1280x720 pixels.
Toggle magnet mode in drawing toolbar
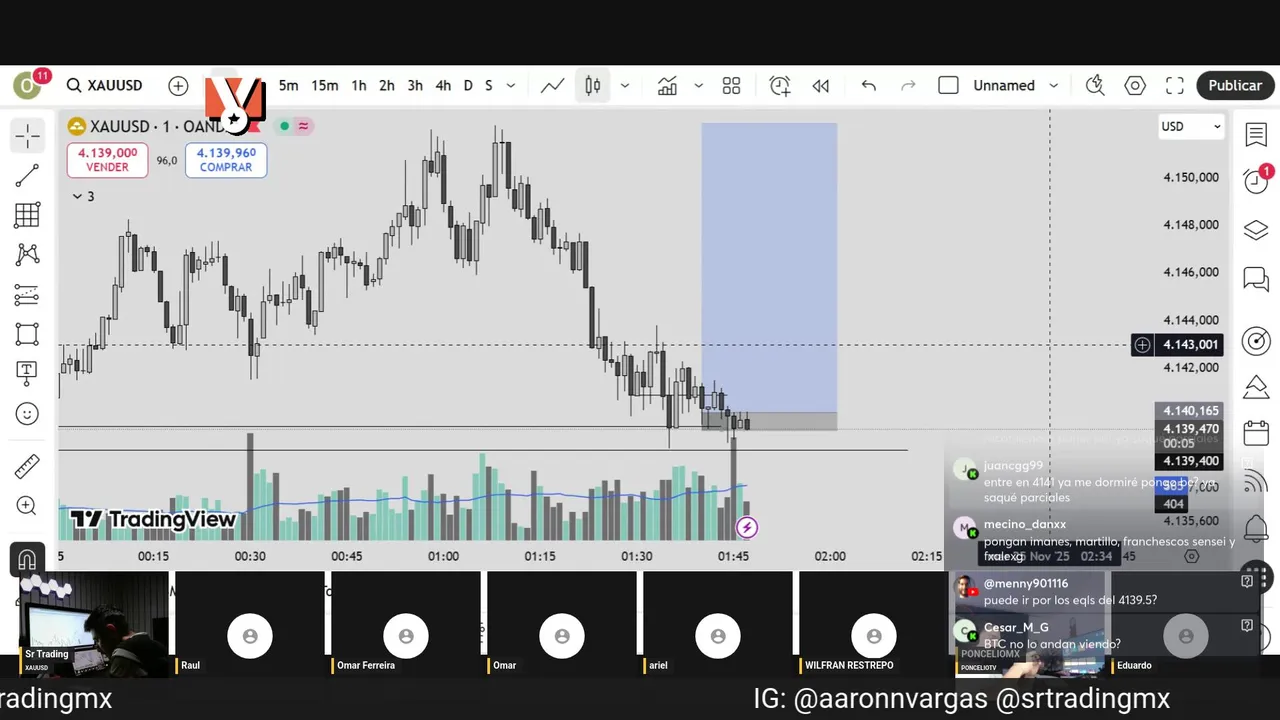27,559
